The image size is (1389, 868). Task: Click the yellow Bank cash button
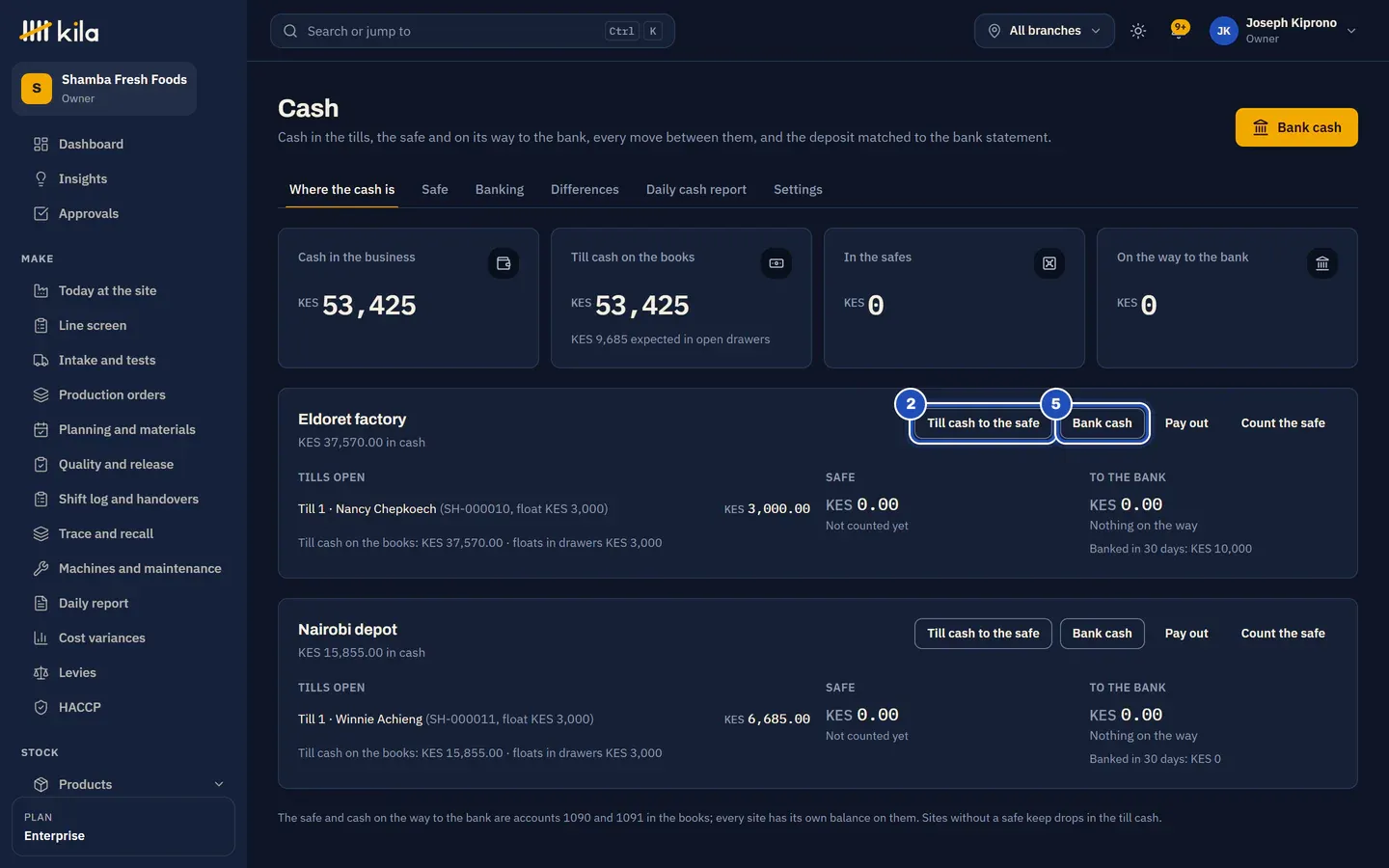tap(1296, 127)
